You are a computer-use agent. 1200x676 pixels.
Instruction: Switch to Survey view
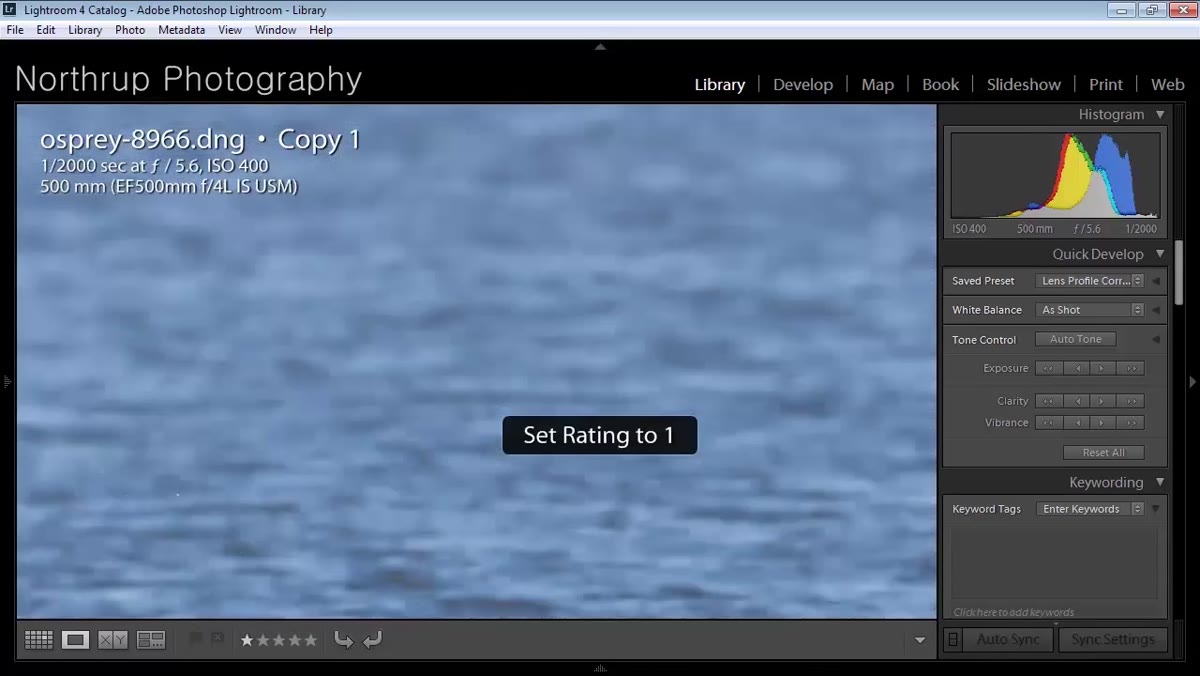(151, 640)
